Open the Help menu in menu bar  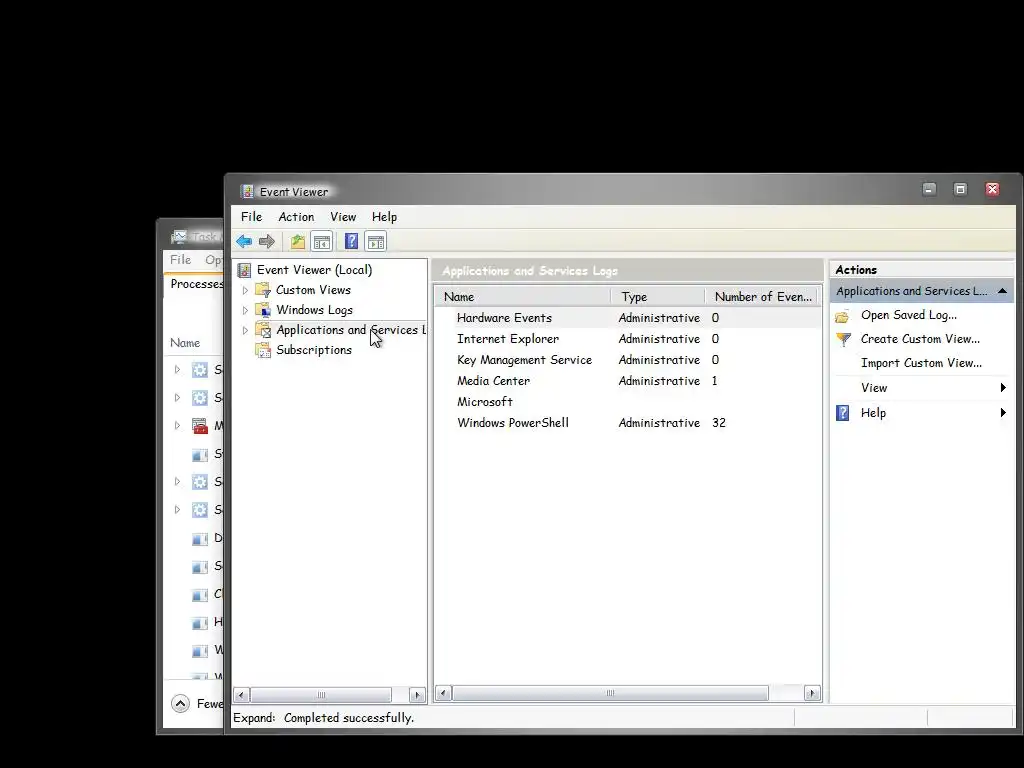tap(385, 217)
